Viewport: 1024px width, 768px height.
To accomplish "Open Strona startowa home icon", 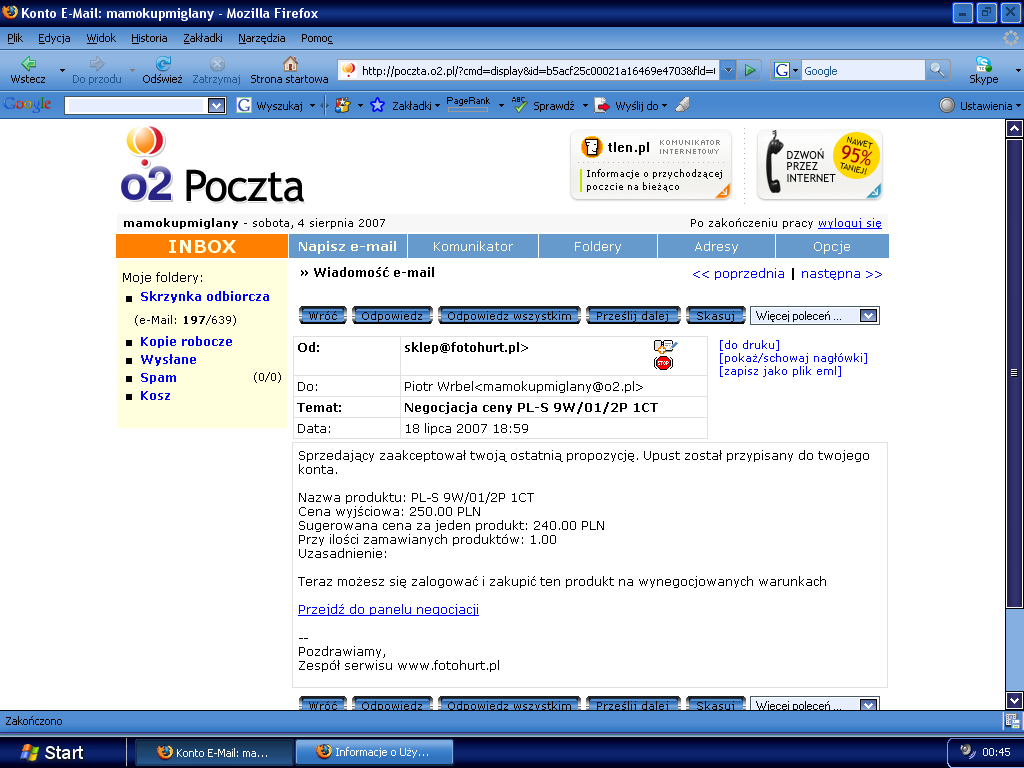I will (290, 63).
